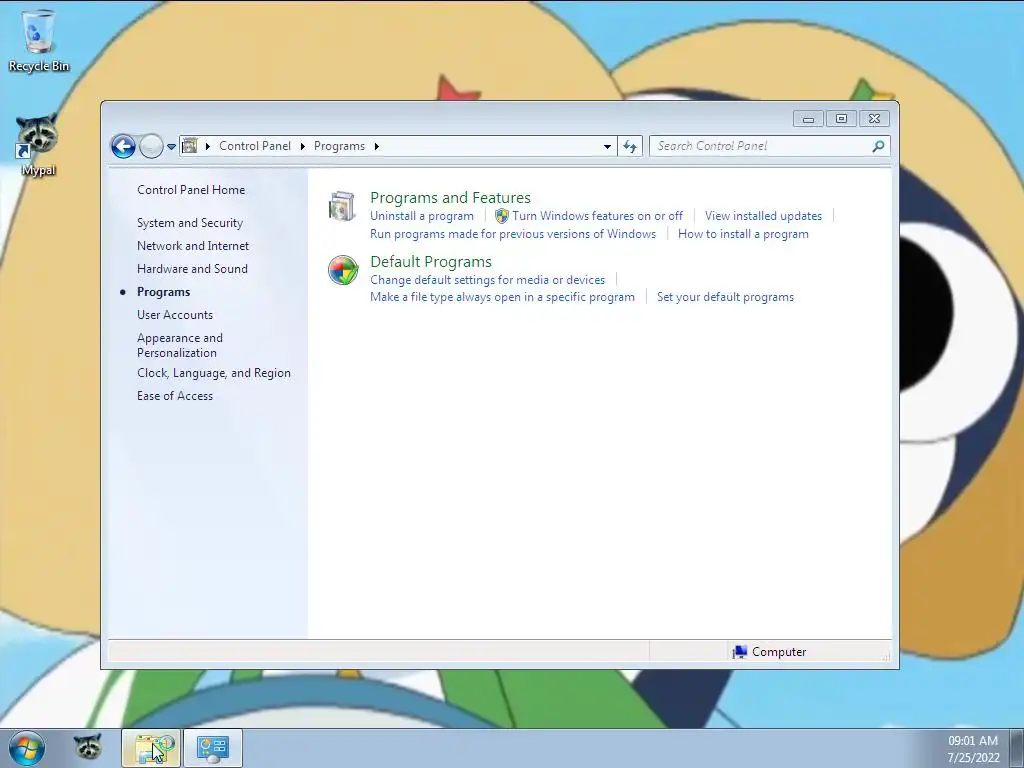Click View installed updates link

[763, 216]
